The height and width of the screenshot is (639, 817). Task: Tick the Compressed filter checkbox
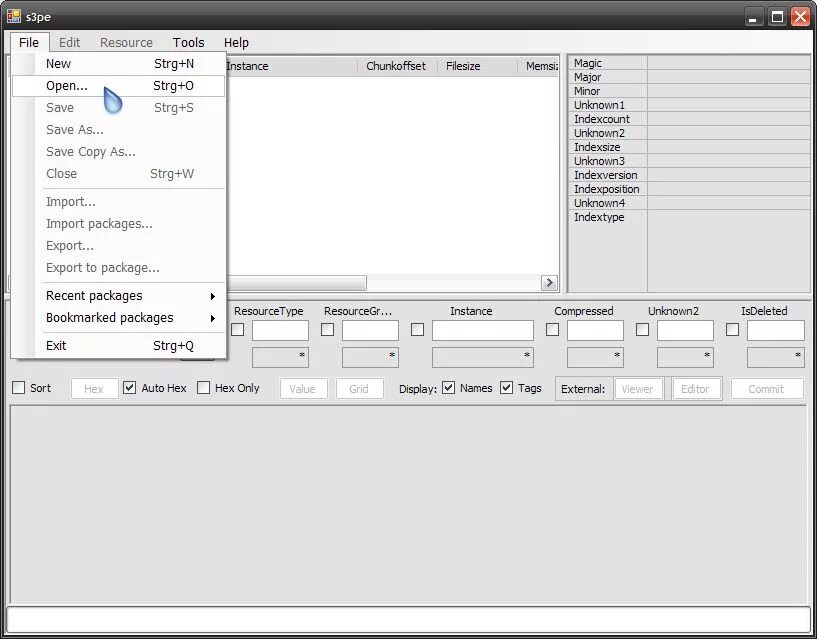pyautogui.click(x=552, y=329)
